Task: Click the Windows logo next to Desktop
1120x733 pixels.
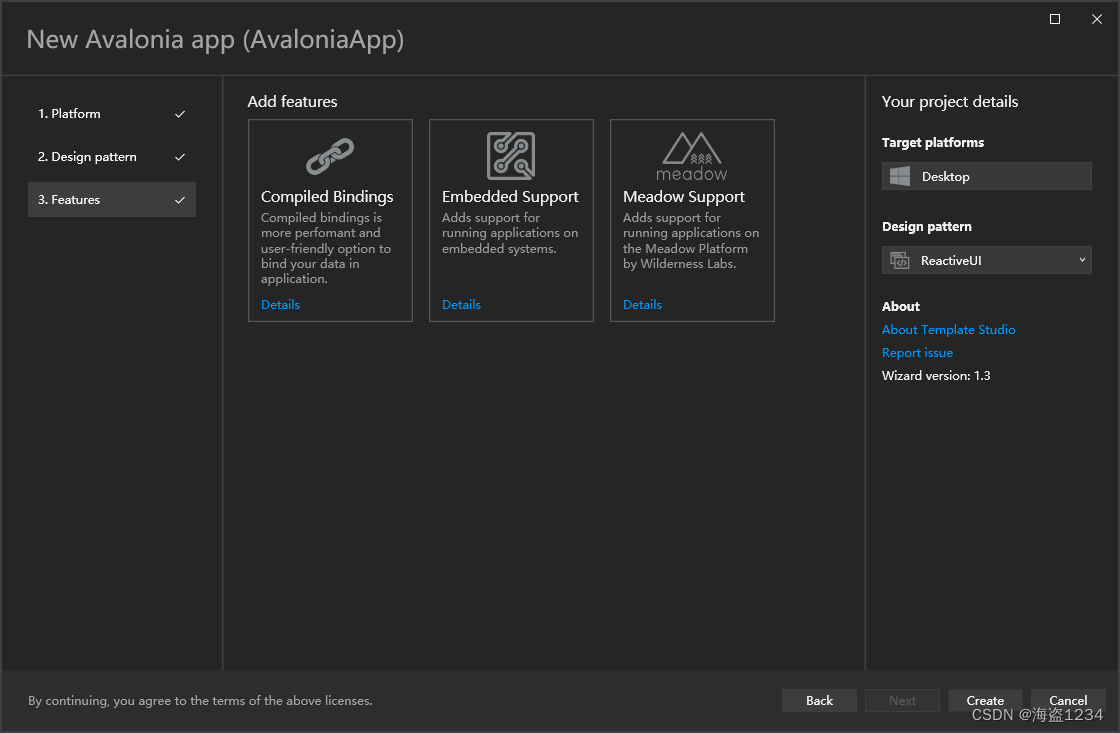Action: [x=900, y=176]
